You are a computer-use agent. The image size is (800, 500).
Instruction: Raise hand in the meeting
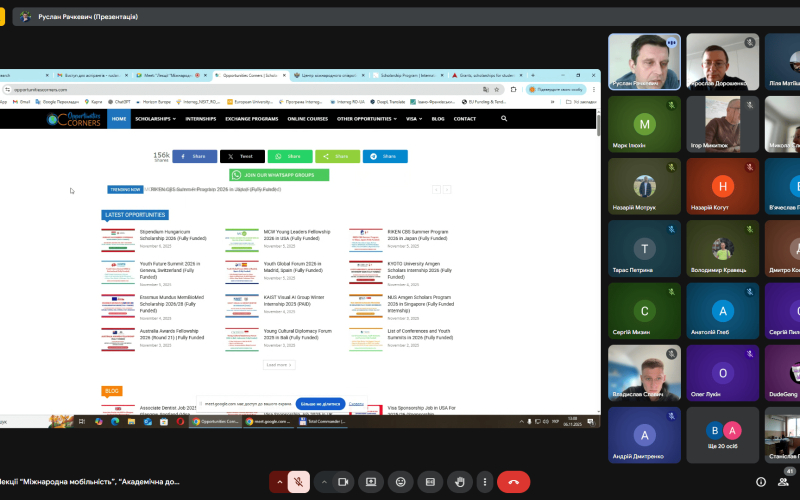(459, 481)
